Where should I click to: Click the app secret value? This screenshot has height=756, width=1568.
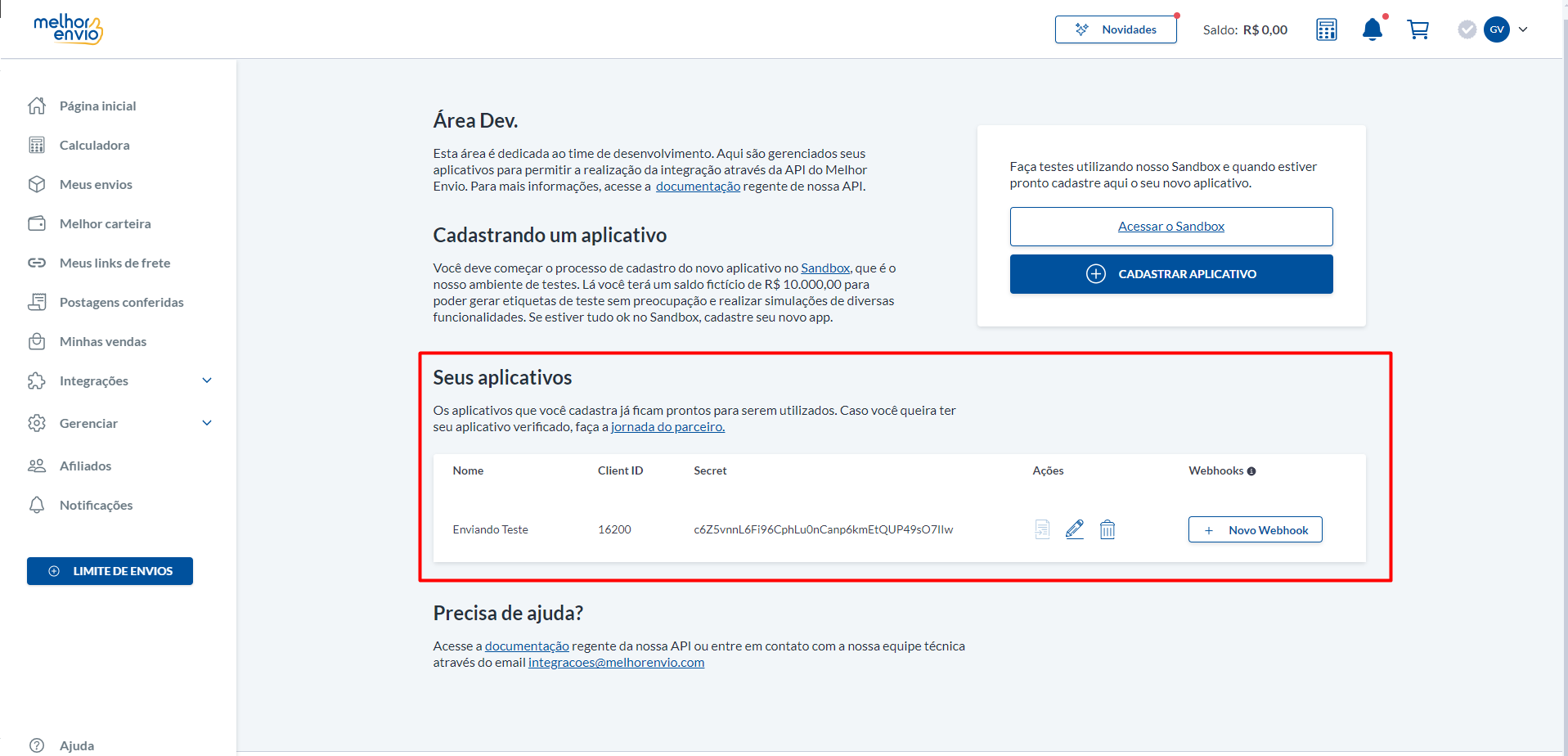pos(823,529)
